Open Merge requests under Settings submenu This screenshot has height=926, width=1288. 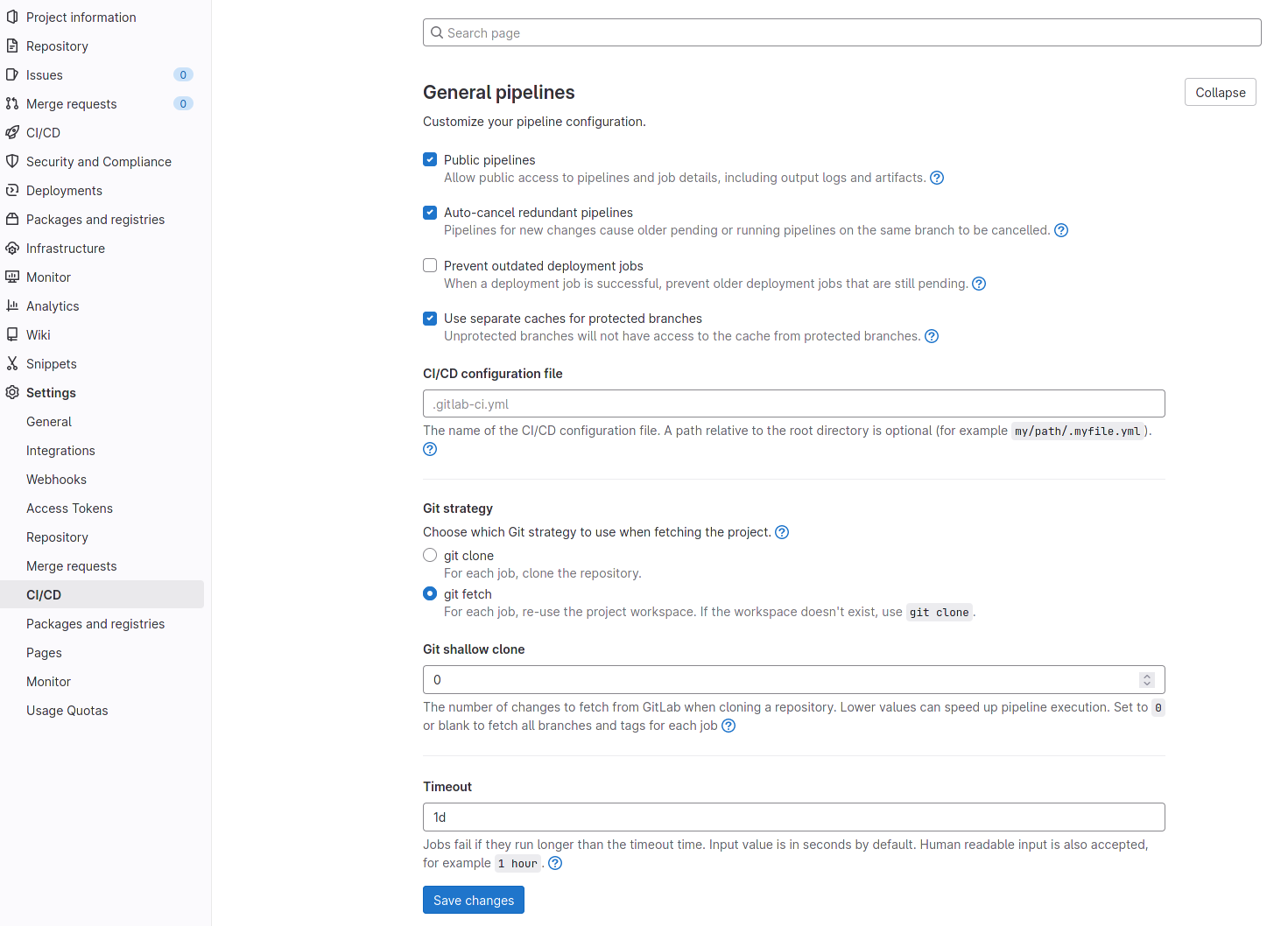[102, 566]
